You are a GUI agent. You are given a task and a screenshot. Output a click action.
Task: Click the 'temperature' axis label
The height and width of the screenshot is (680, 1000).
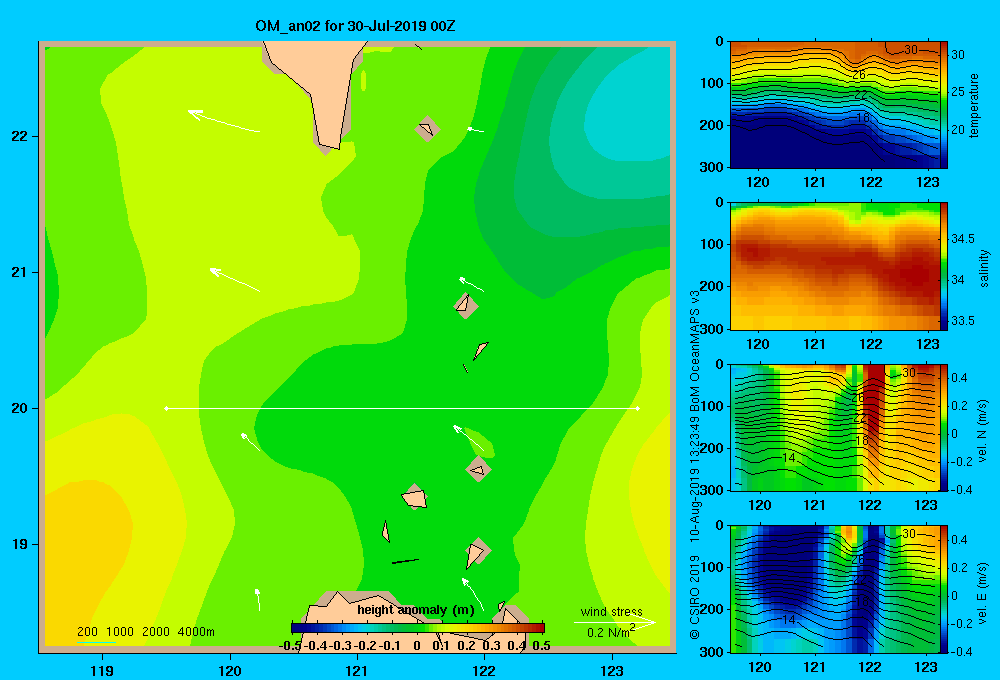point(974,105)
